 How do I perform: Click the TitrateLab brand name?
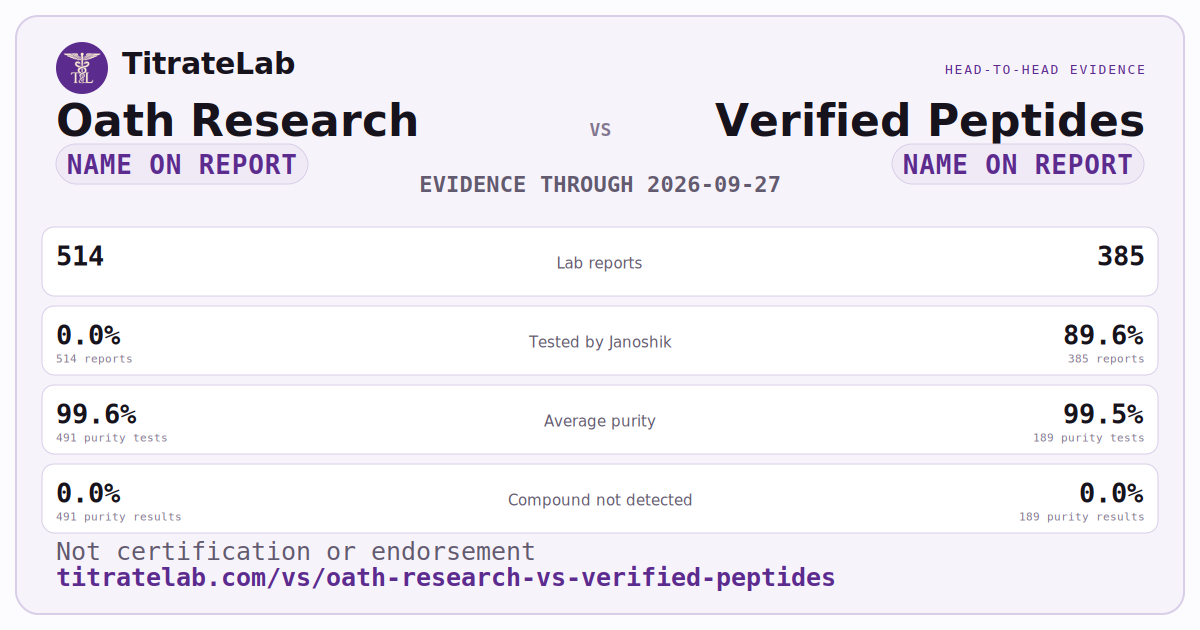point(208,64)
